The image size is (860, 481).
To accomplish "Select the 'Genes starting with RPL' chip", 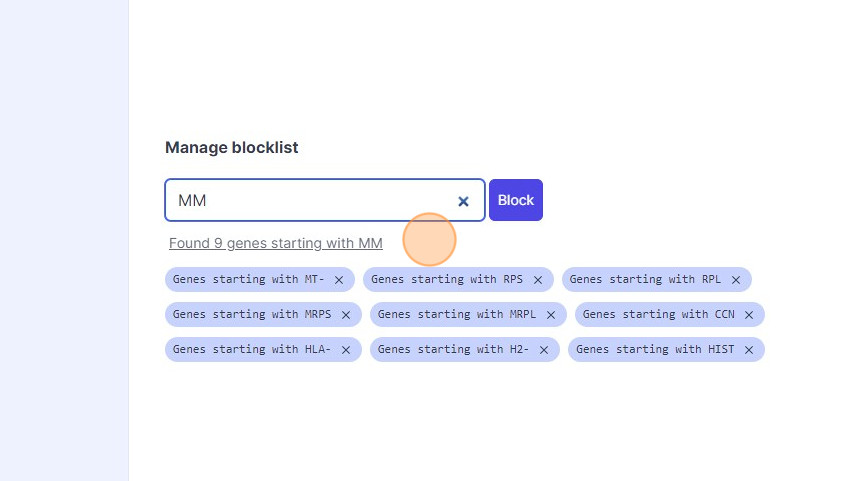I will pyautogui.click(x=645, y=280).
